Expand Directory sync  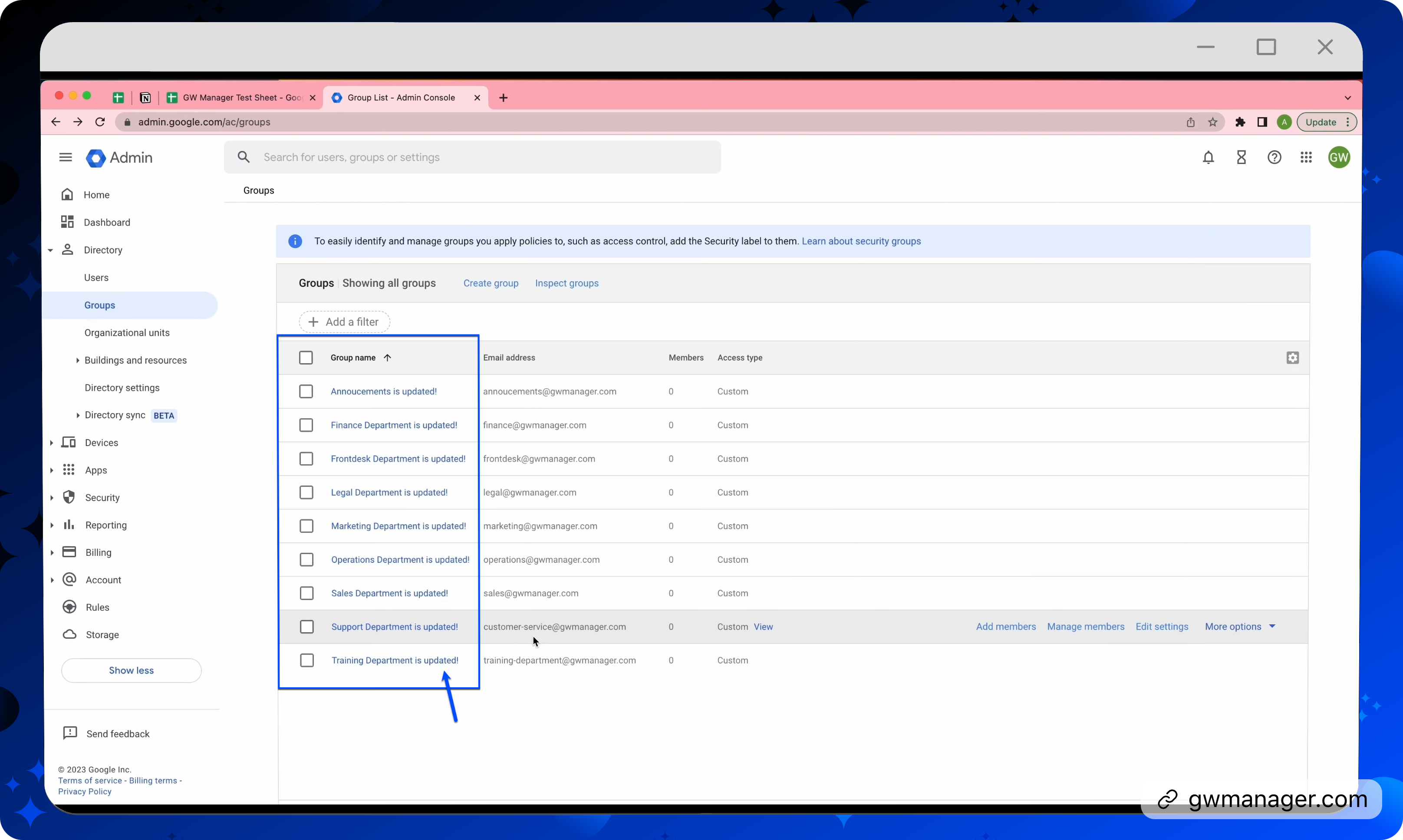(x=78, y=415)
